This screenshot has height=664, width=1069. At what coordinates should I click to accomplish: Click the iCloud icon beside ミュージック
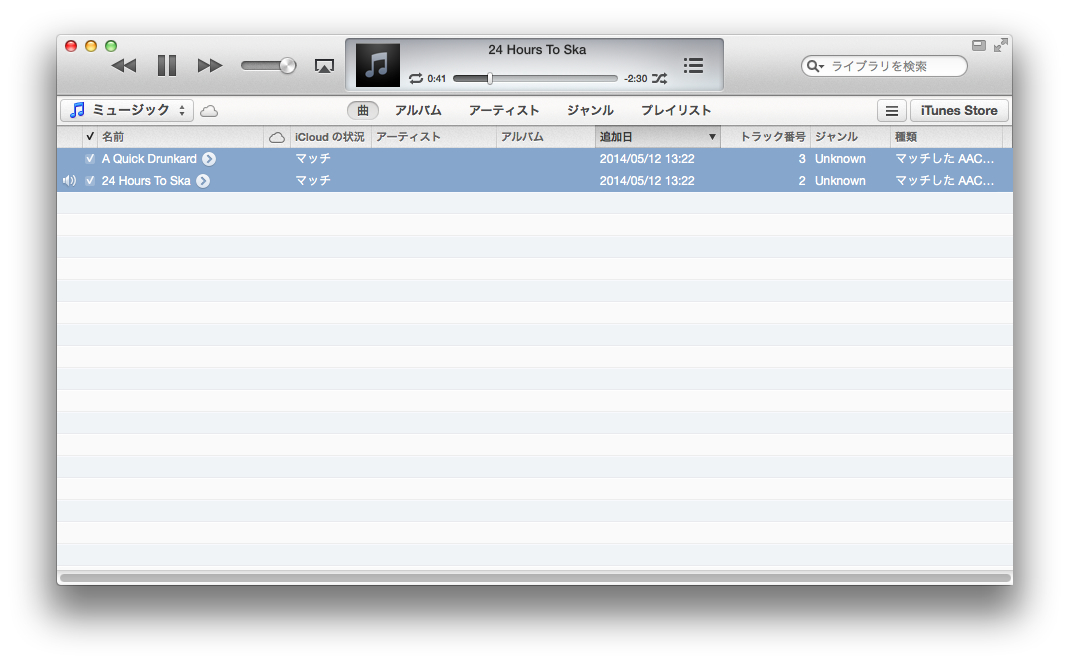[x=209, y=111]
